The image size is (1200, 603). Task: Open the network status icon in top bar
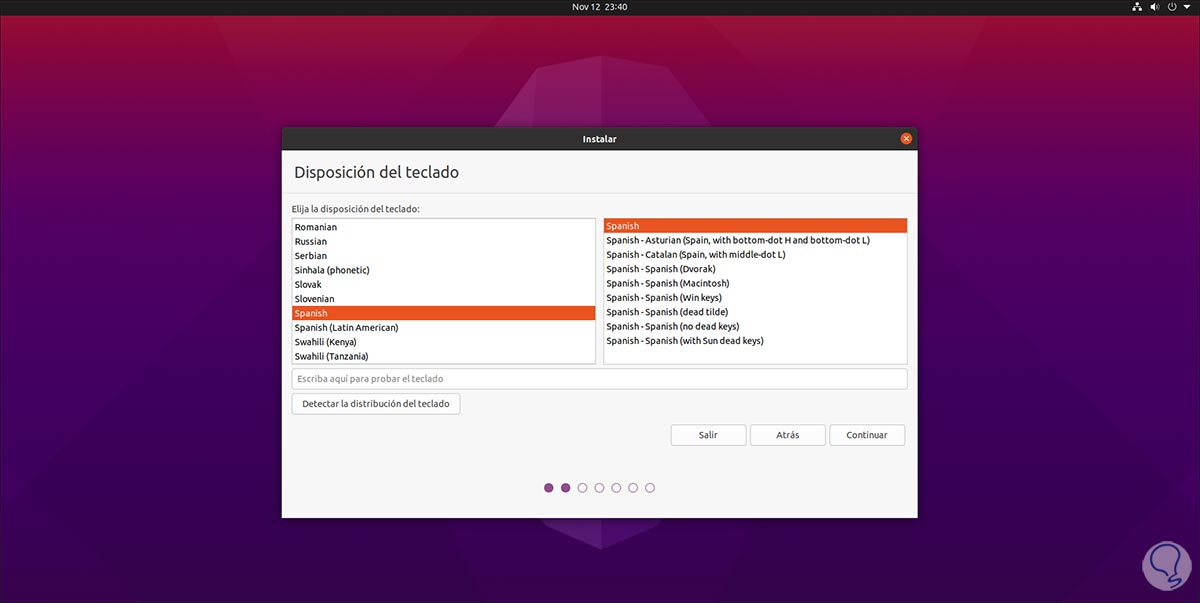[1137, 7]
